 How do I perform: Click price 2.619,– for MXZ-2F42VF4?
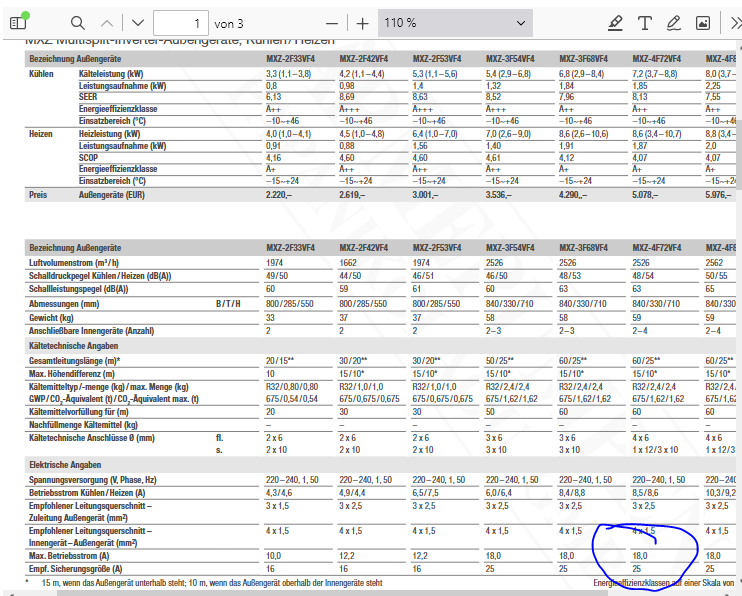point(352,195)
